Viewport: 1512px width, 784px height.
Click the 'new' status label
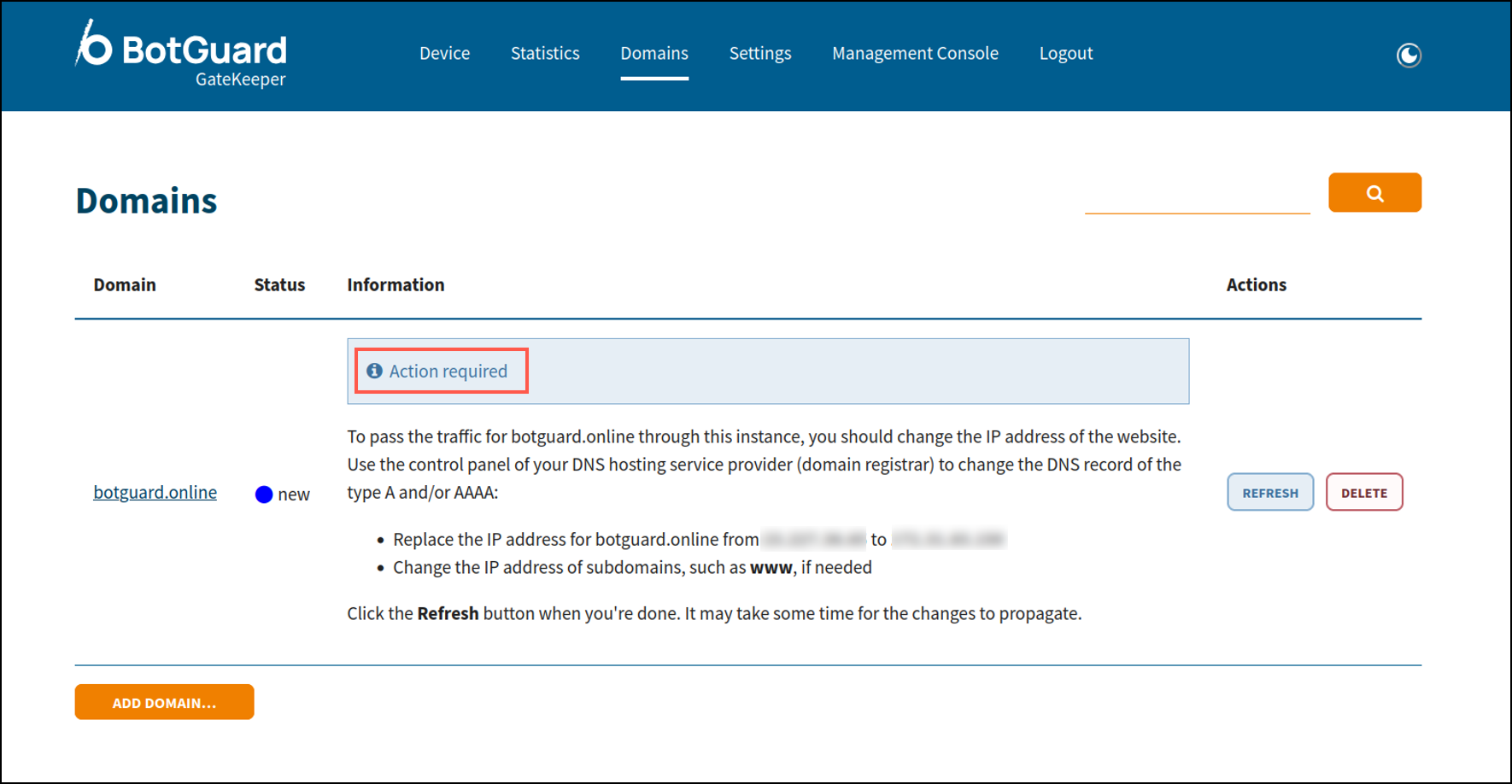click(x=294, y=494)
